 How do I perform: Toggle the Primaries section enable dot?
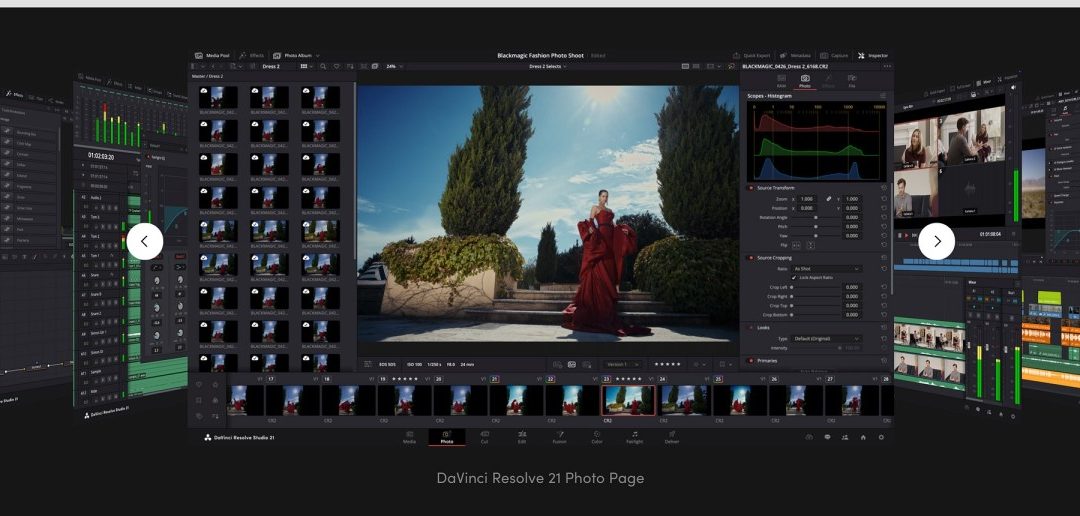tap(751, 360)
